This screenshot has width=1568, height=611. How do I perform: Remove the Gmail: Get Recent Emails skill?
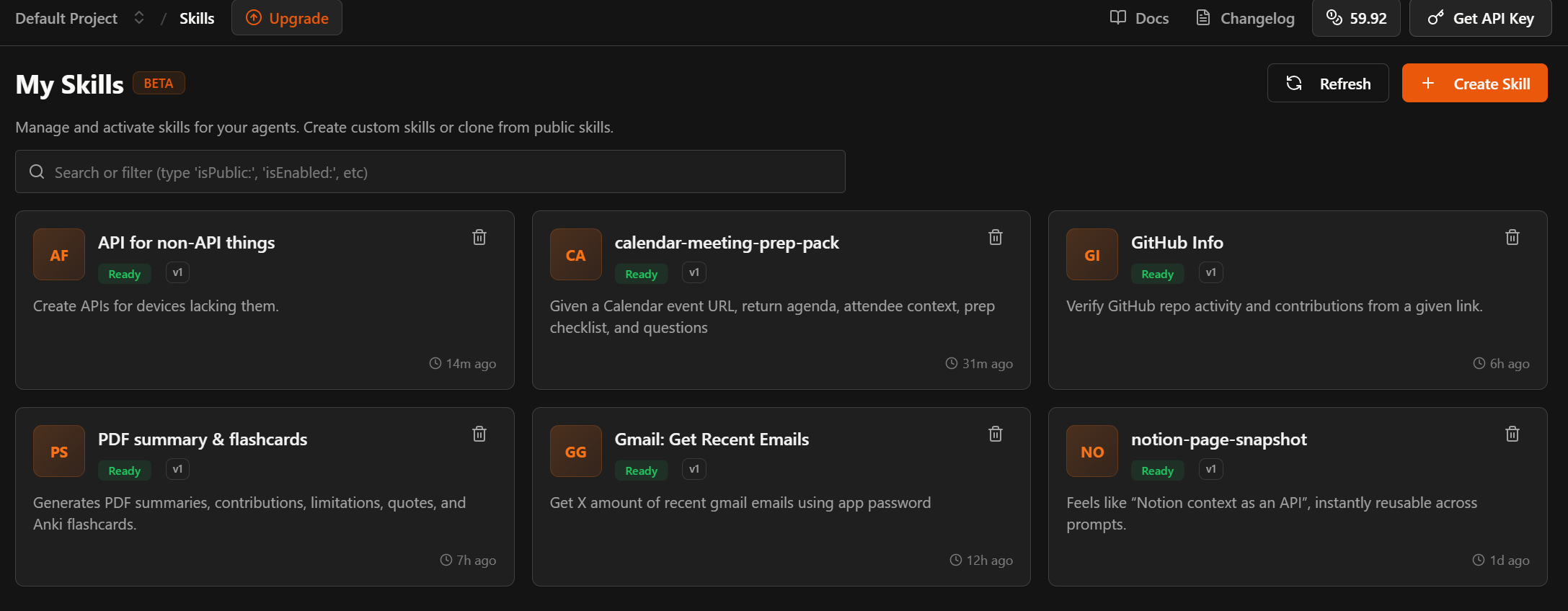coord(996,434)
